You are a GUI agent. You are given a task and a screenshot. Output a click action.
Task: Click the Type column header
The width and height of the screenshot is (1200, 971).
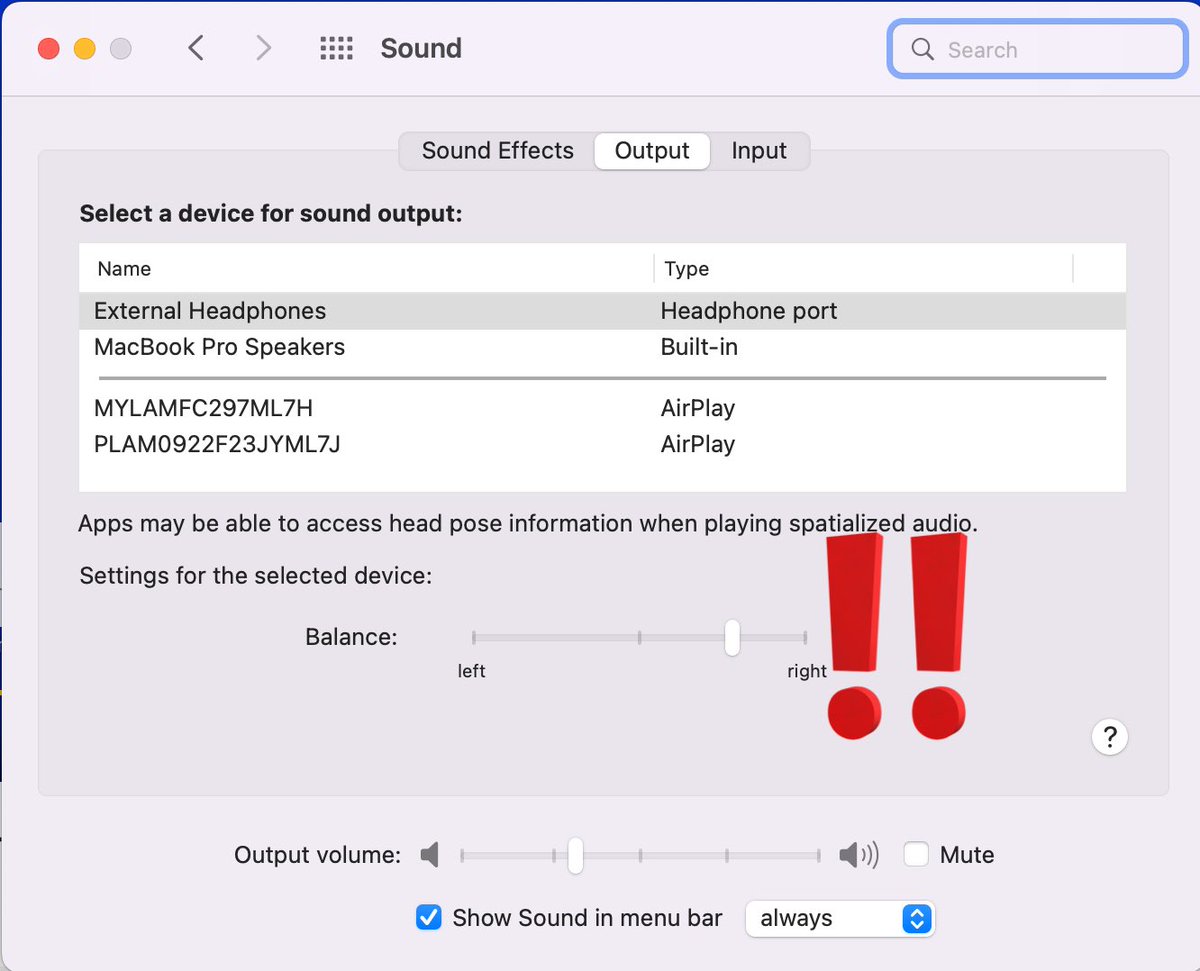[x=863, y=268]
